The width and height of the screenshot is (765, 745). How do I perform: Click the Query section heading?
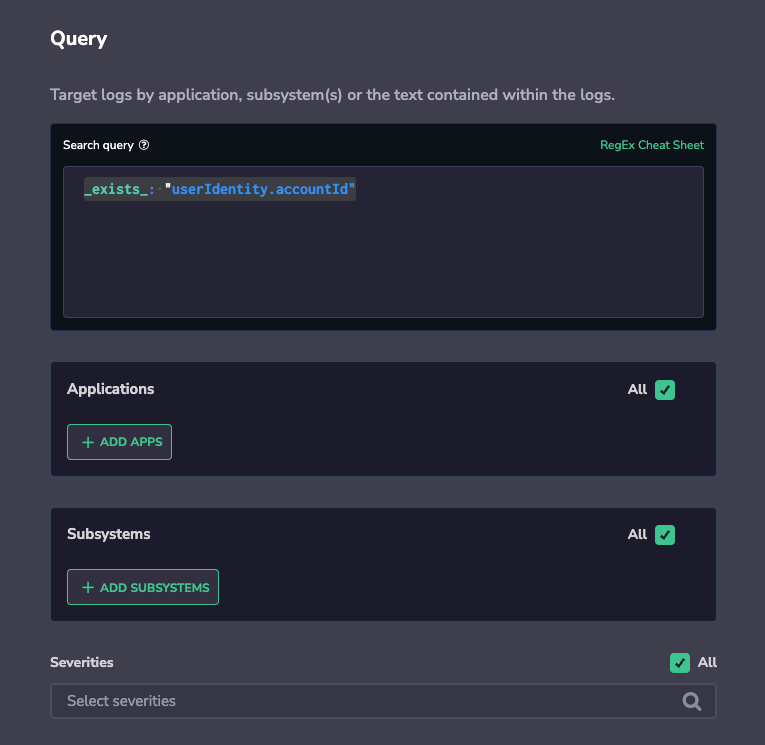pos(79,39)
